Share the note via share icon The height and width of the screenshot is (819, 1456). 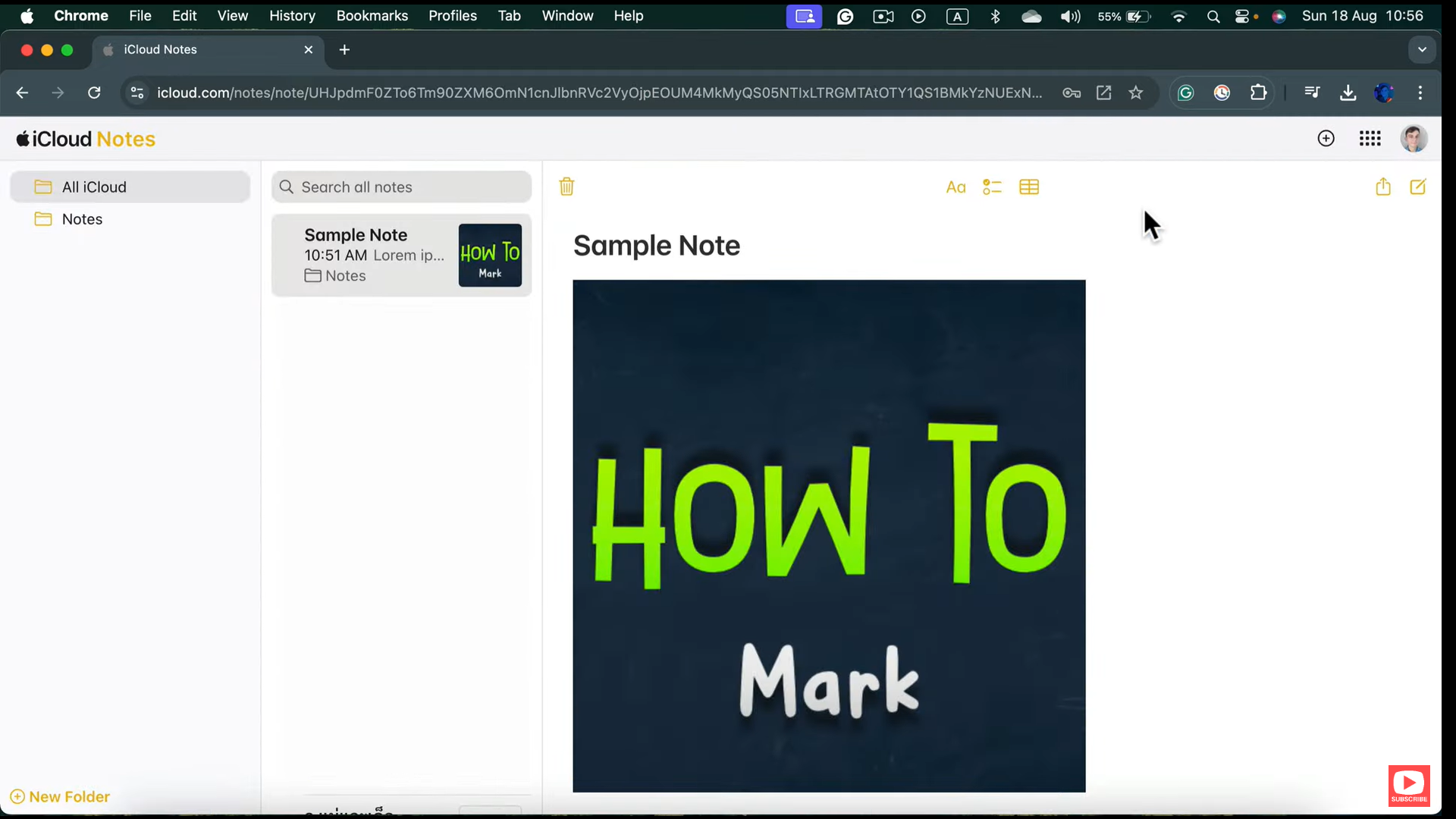[x=1383, y=187]
